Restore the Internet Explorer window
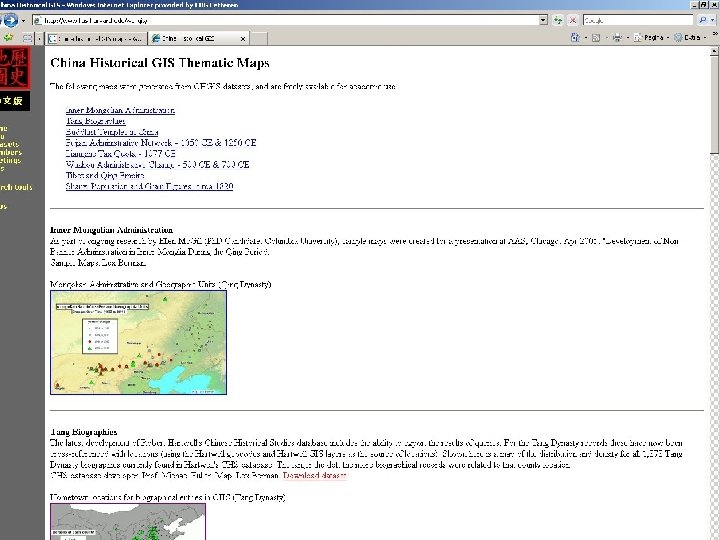Screen dimensions: 720x540 [704, 5]
